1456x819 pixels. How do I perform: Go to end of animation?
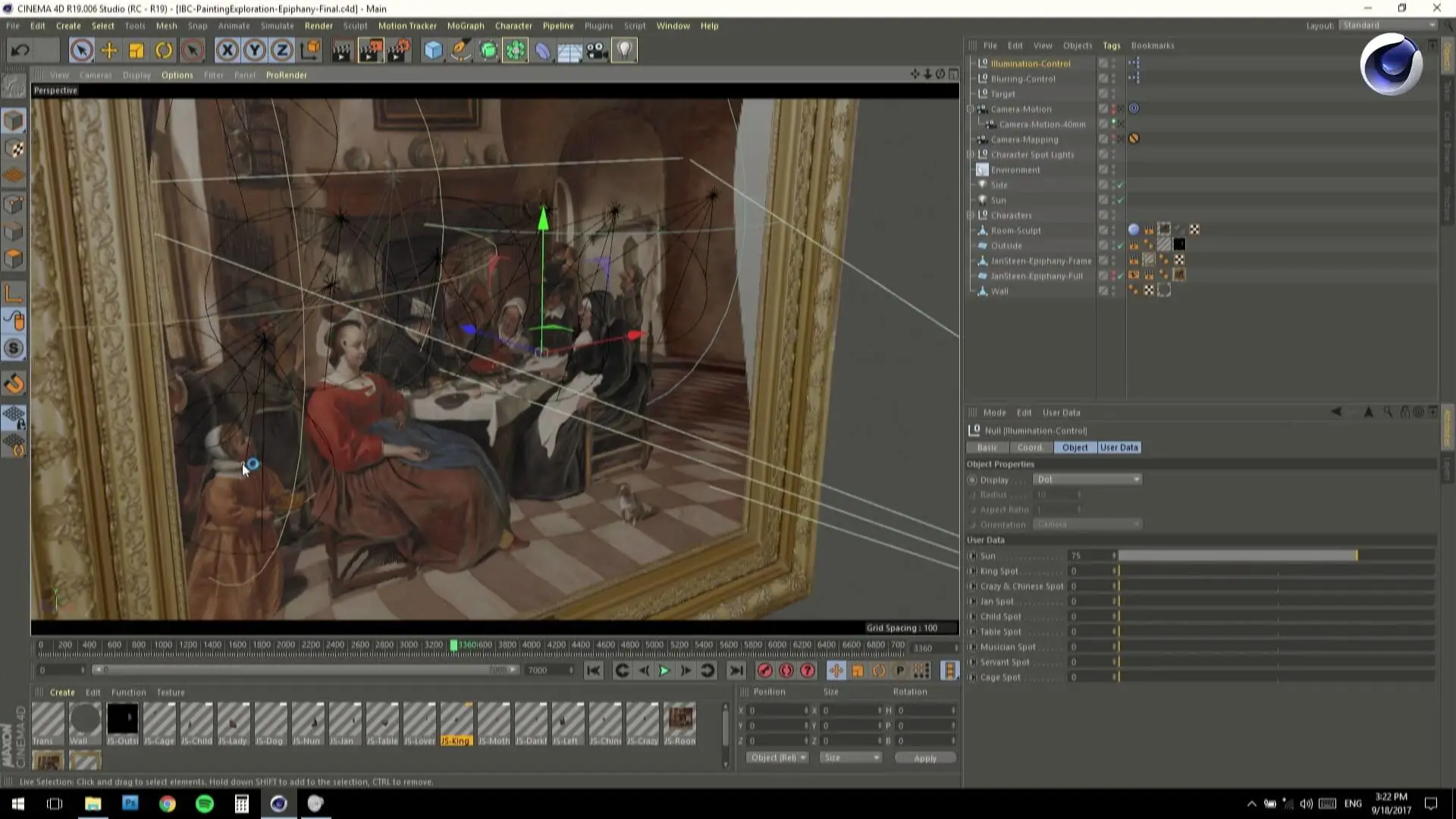[x=736, y=670]
